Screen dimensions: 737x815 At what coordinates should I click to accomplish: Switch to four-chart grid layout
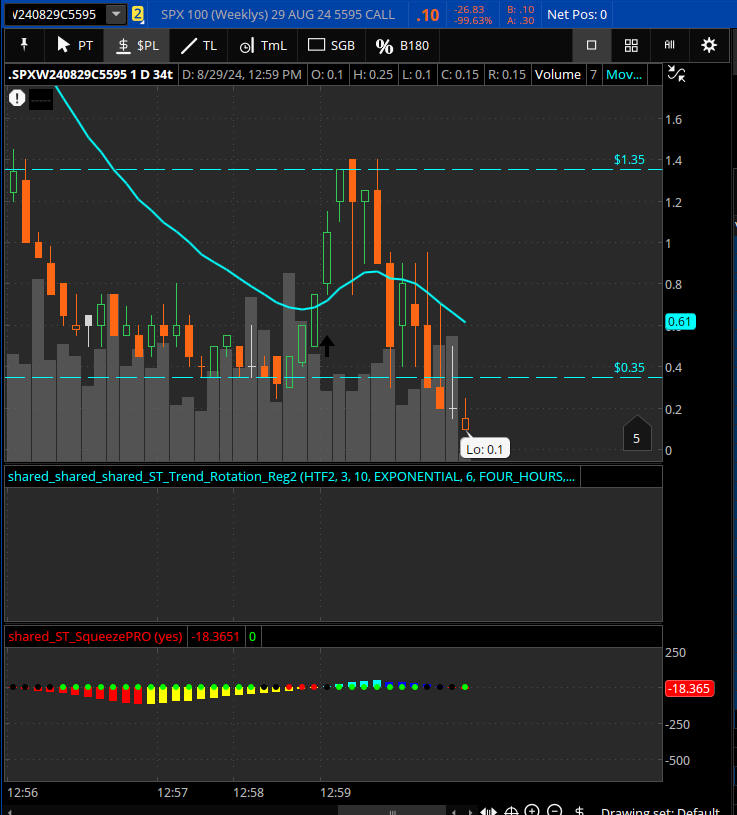pyautogui.click(x=631, y=45)
